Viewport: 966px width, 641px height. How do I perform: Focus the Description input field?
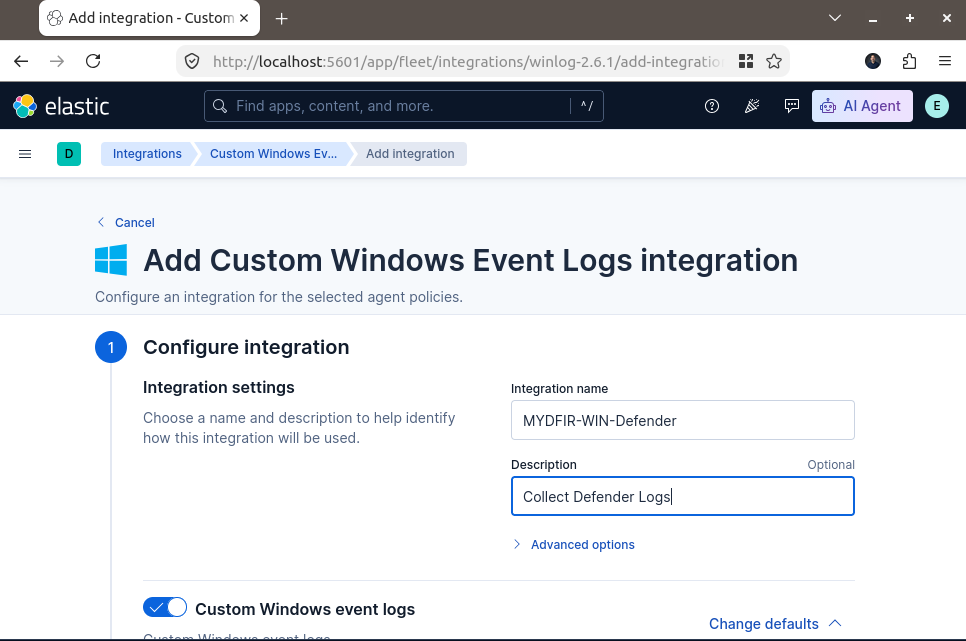click(x=683, y=496)
